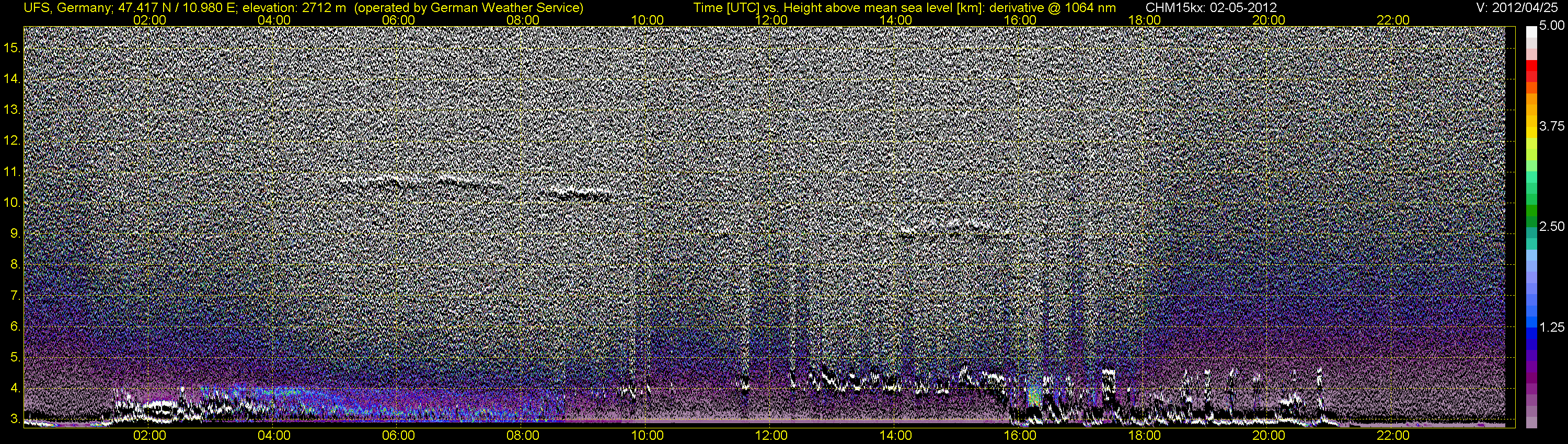This screenshot has width=1568, height=444.
Task: Click 18:00 on the bottom time axis
Action: point(1144,436)
